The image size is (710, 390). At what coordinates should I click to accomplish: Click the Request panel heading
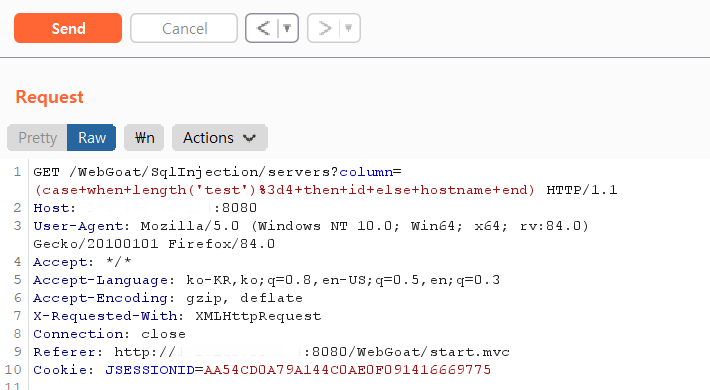pyautogui.click(x=49, y=97)
